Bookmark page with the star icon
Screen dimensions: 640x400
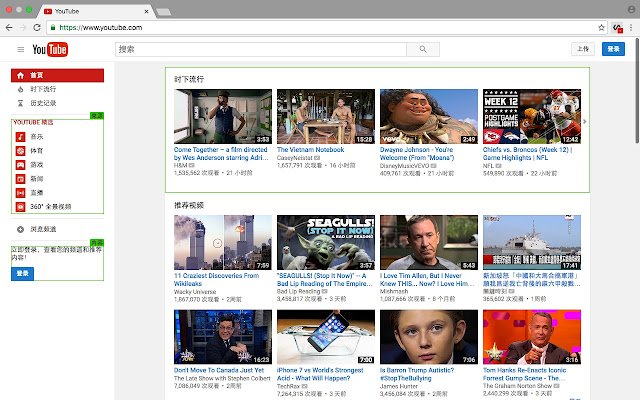(601, 28)
